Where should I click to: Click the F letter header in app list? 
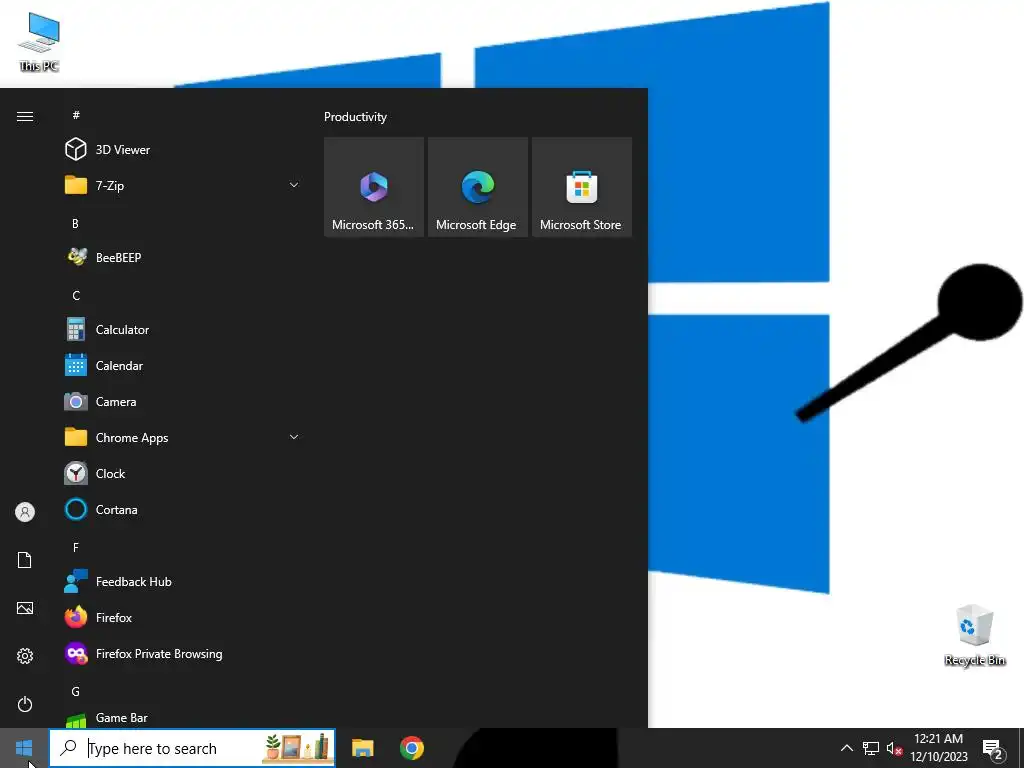click(x=76, y=547)
